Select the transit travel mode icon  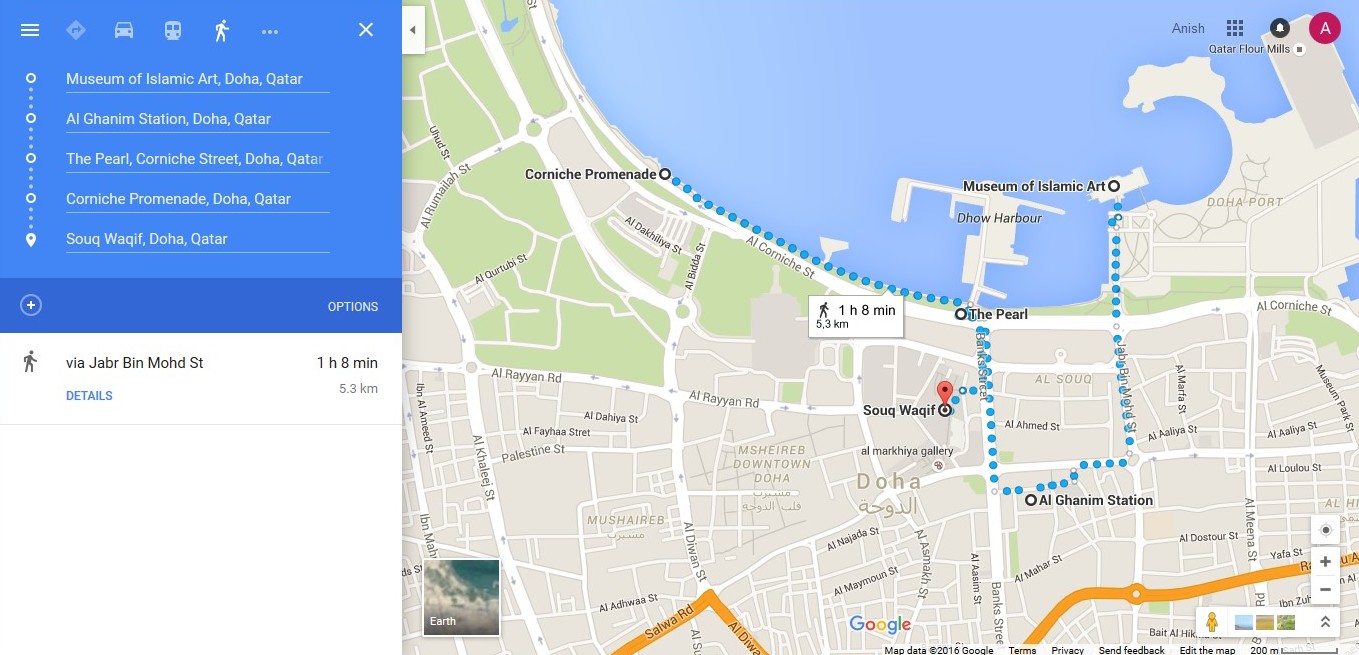click(x=173, y=30)
